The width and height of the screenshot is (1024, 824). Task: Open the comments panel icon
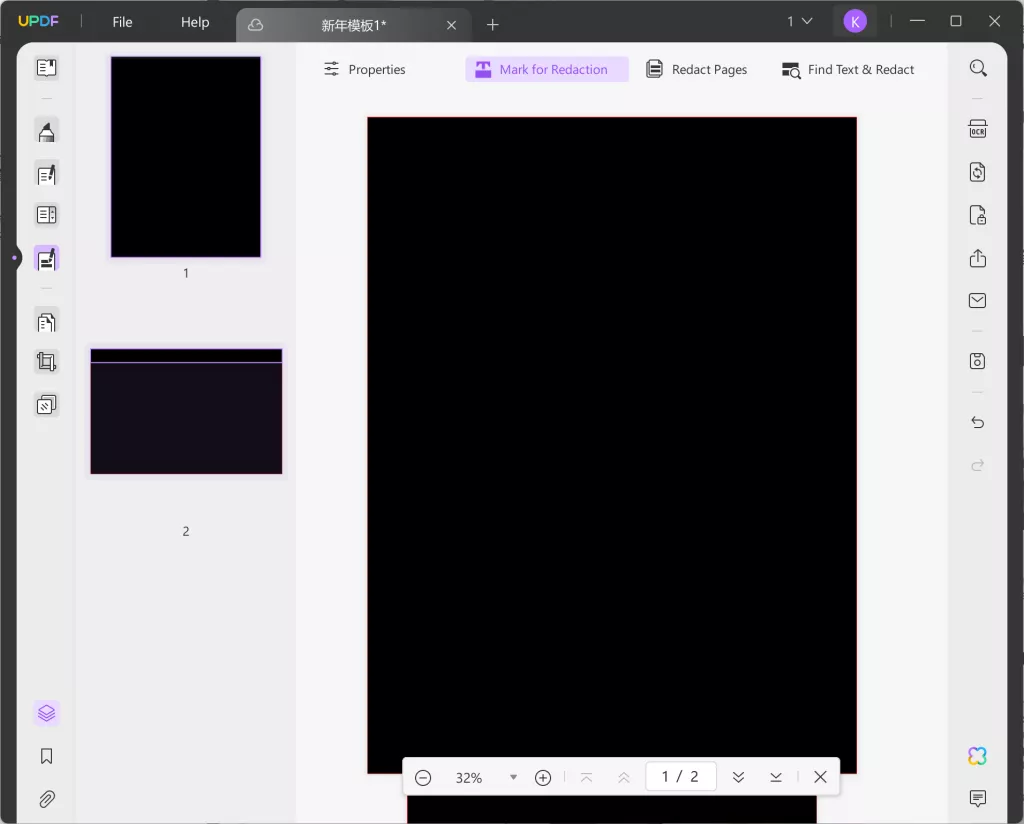(978, 798)
